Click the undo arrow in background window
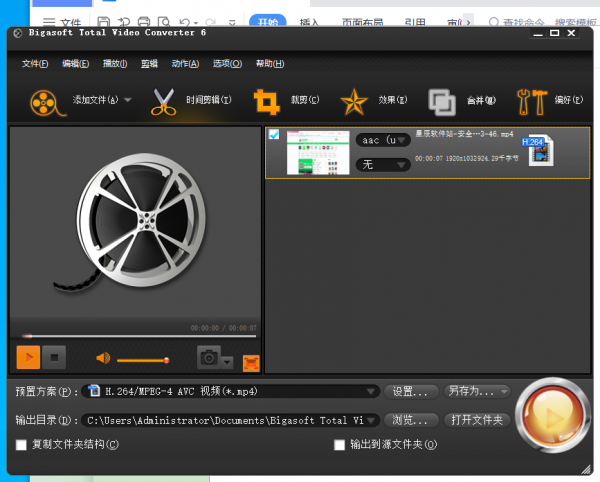The image size is (600, 482). (x=184, y=23)
